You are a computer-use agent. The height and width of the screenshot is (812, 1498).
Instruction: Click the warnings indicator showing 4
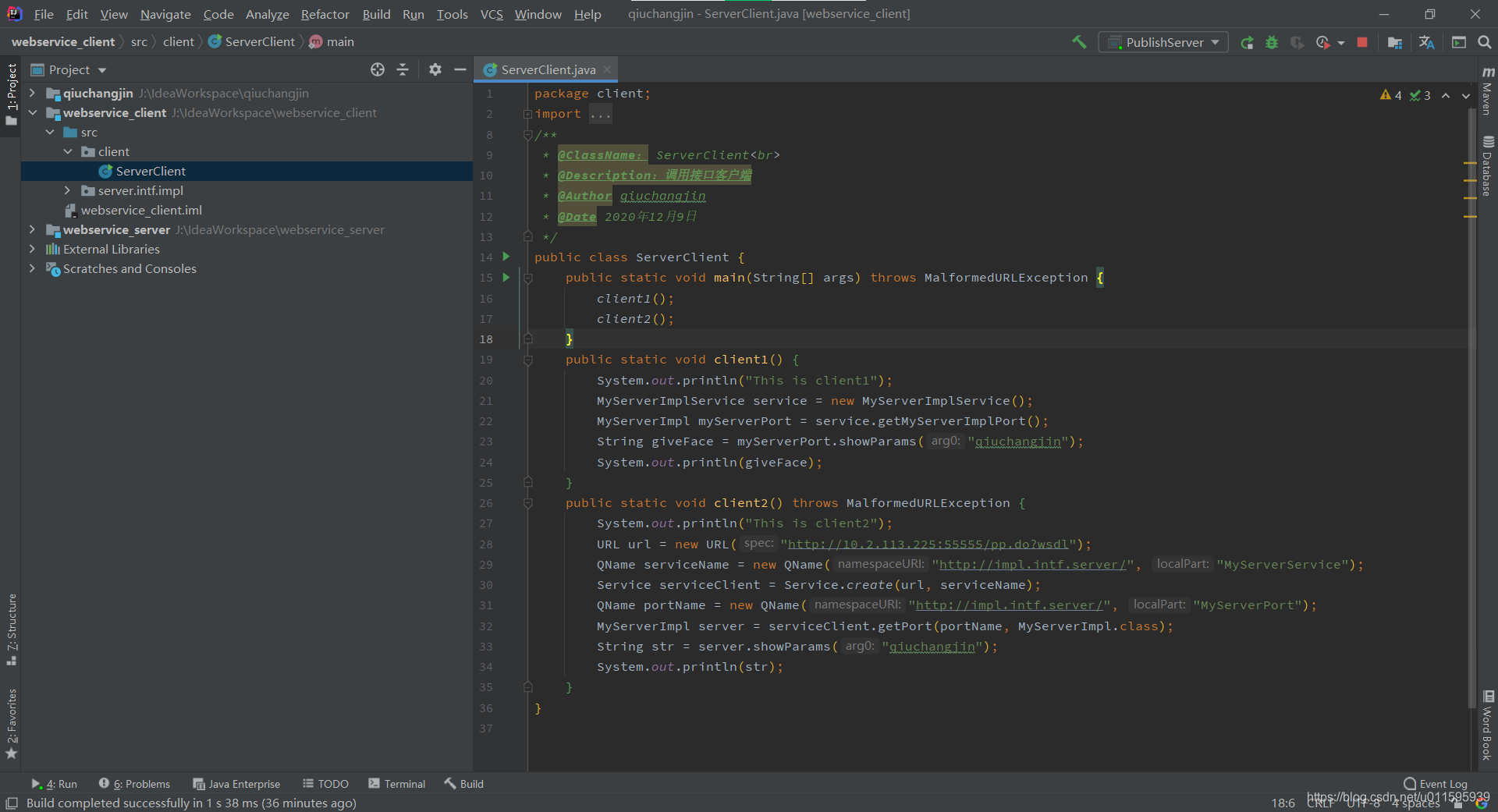[1391, 95]
